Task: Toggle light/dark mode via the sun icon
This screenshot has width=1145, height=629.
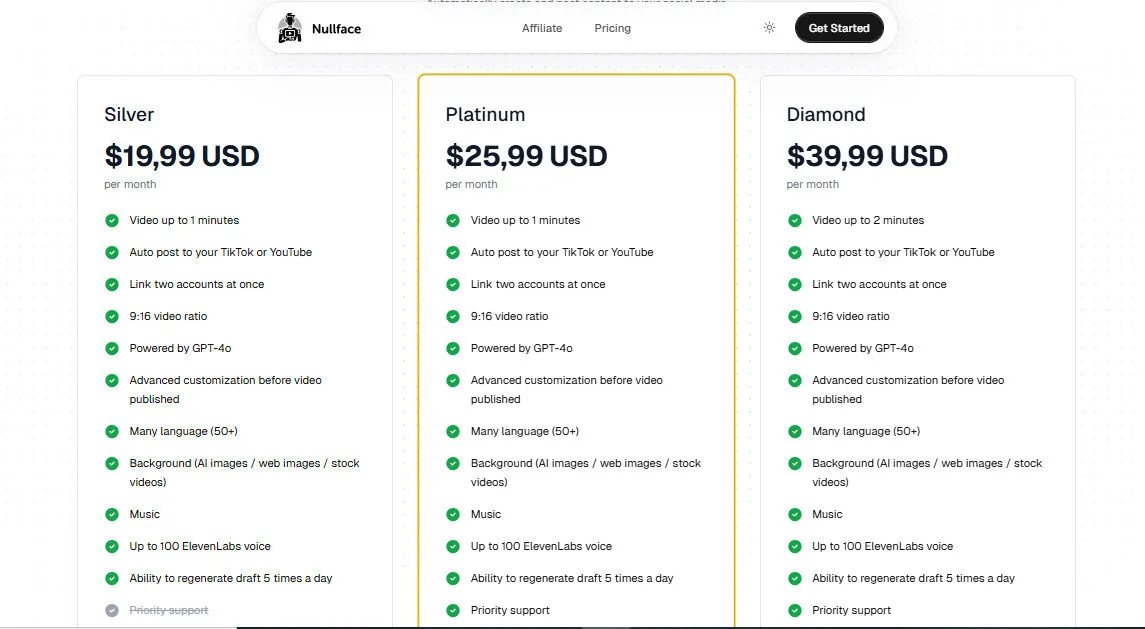Action: tap(768, 28)
